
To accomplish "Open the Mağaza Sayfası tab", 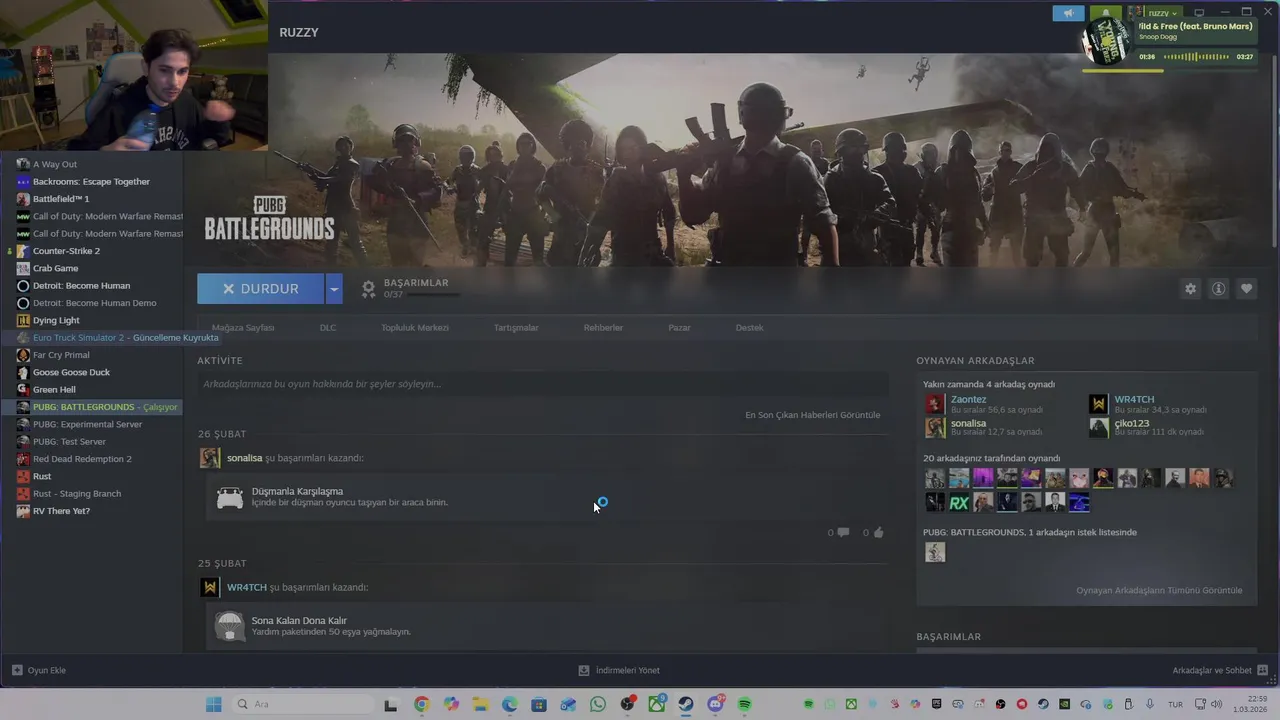I will [x=243, y=328].
